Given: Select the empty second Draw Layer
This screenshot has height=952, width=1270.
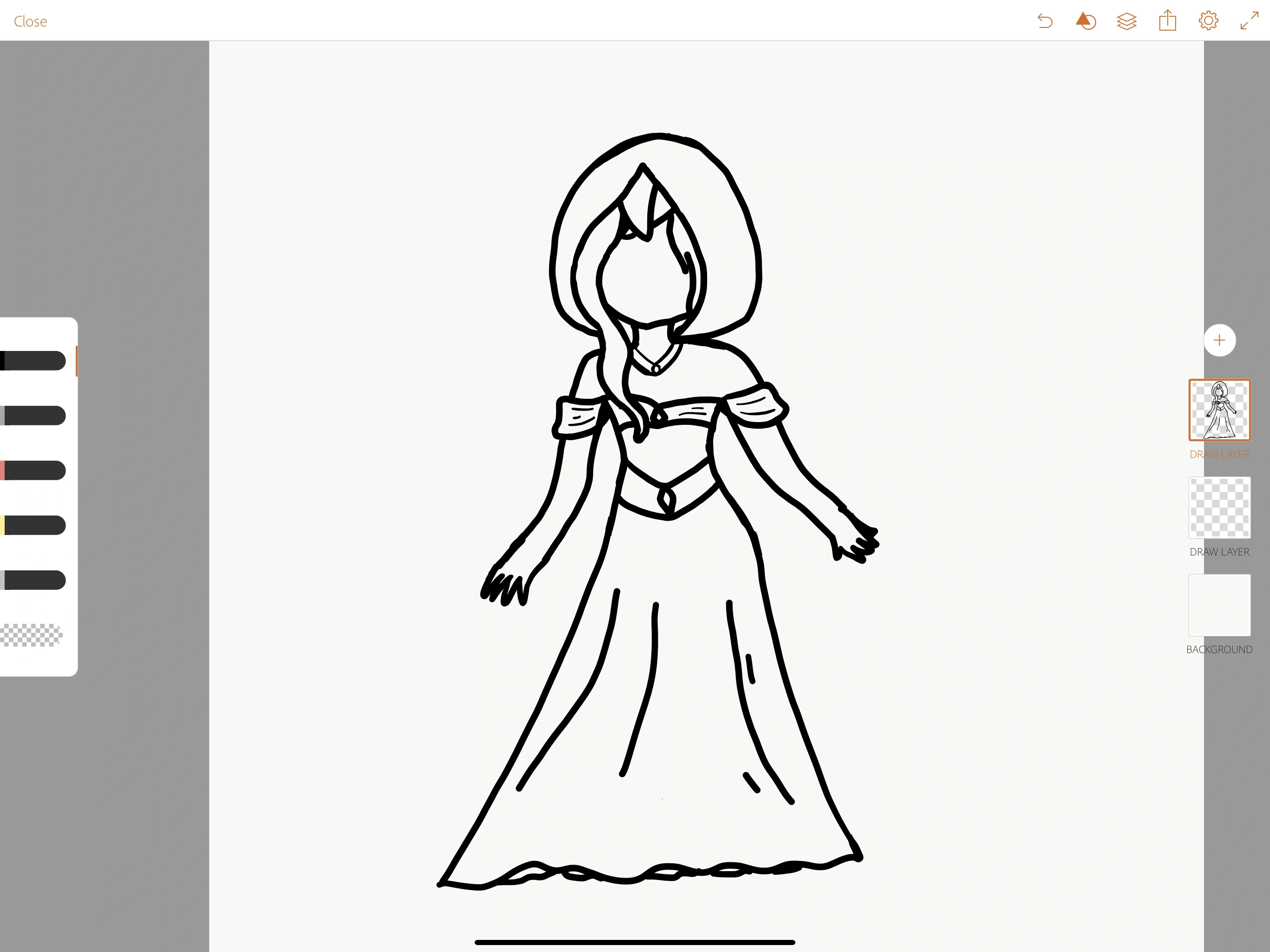Looking at the screenshot, I should 1219,508.
